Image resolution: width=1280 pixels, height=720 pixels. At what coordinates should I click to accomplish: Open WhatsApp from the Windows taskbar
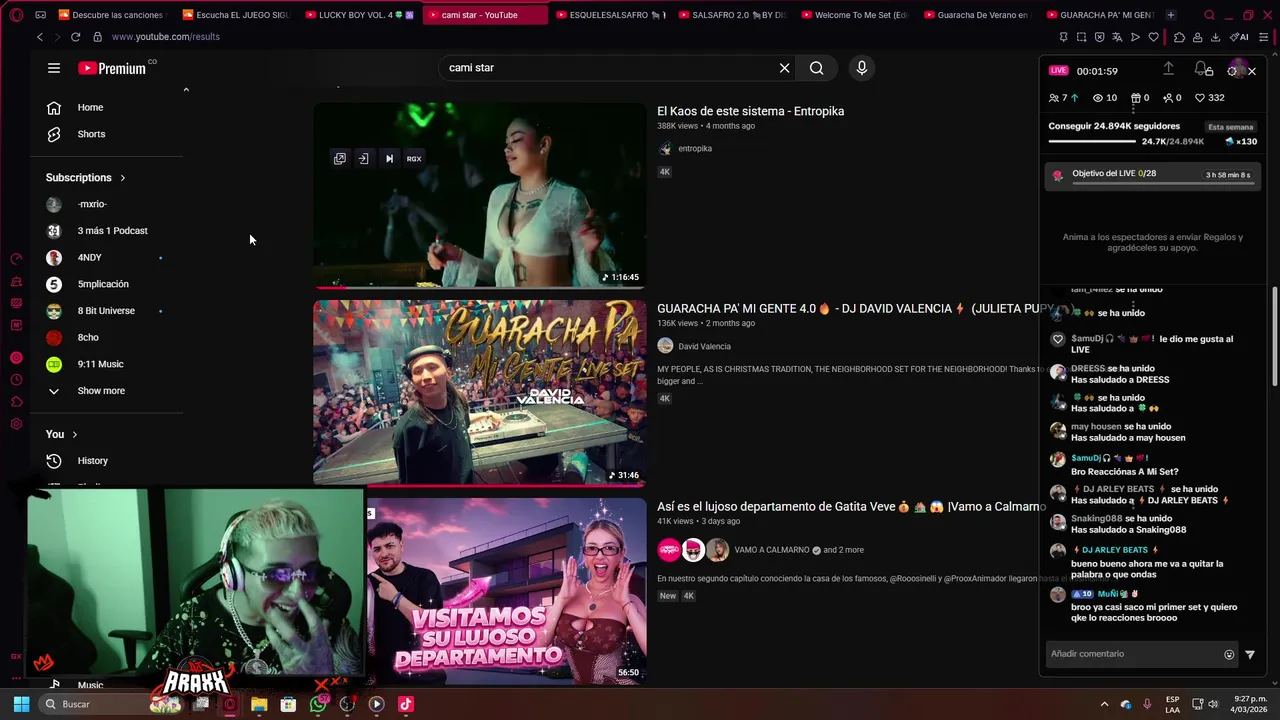point(318,704)
